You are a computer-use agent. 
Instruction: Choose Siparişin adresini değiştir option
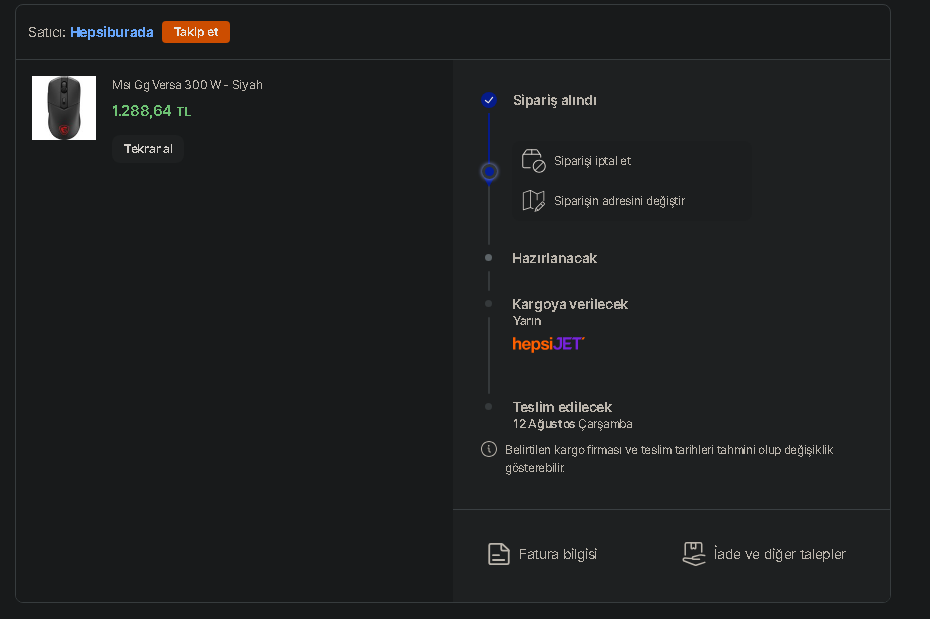click(619, 201)
